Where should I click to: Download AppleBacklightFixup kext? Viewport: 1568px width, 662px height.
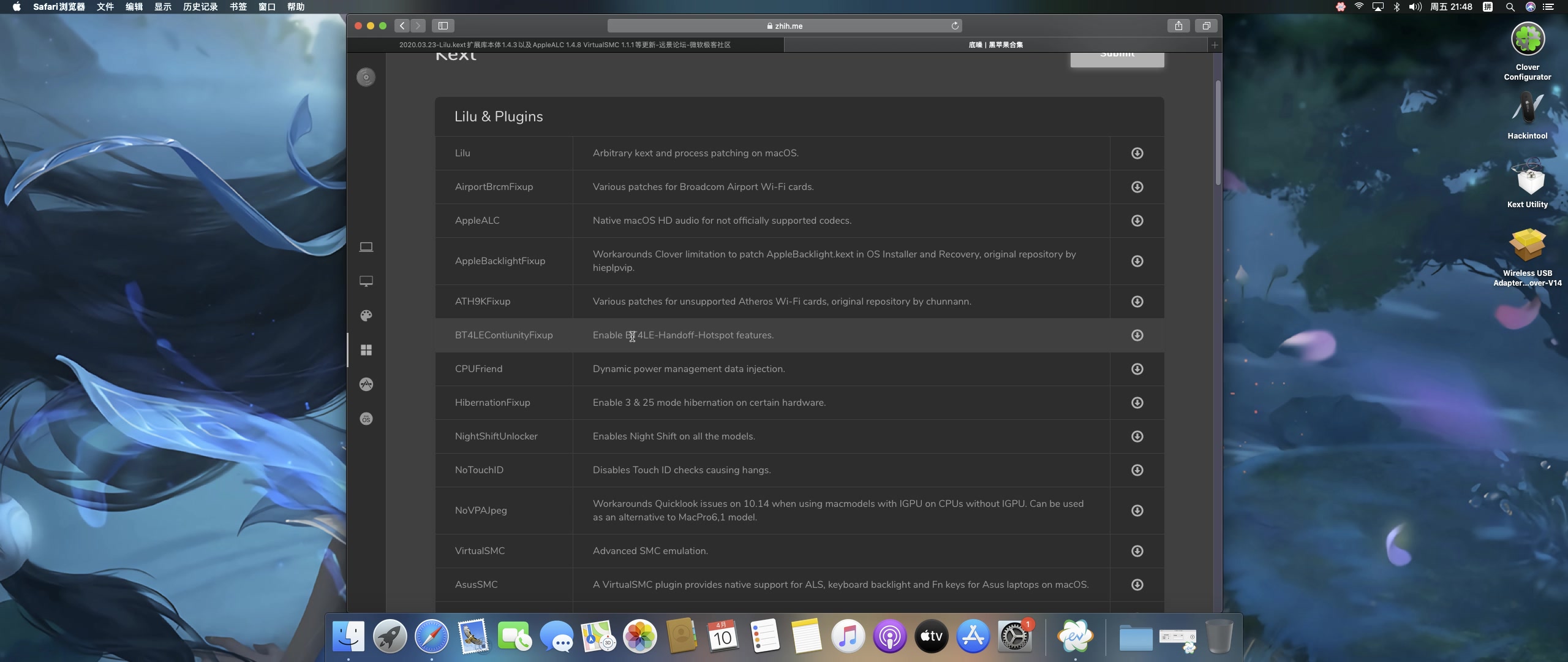[1137, 261]
